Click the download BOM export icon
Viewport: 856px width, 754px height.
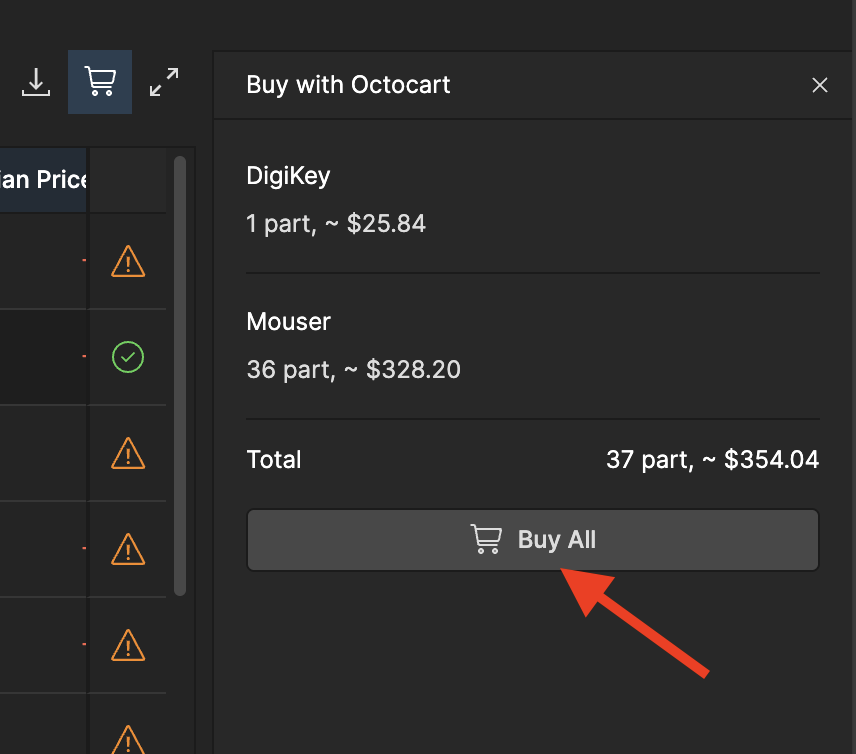[36, 82]
